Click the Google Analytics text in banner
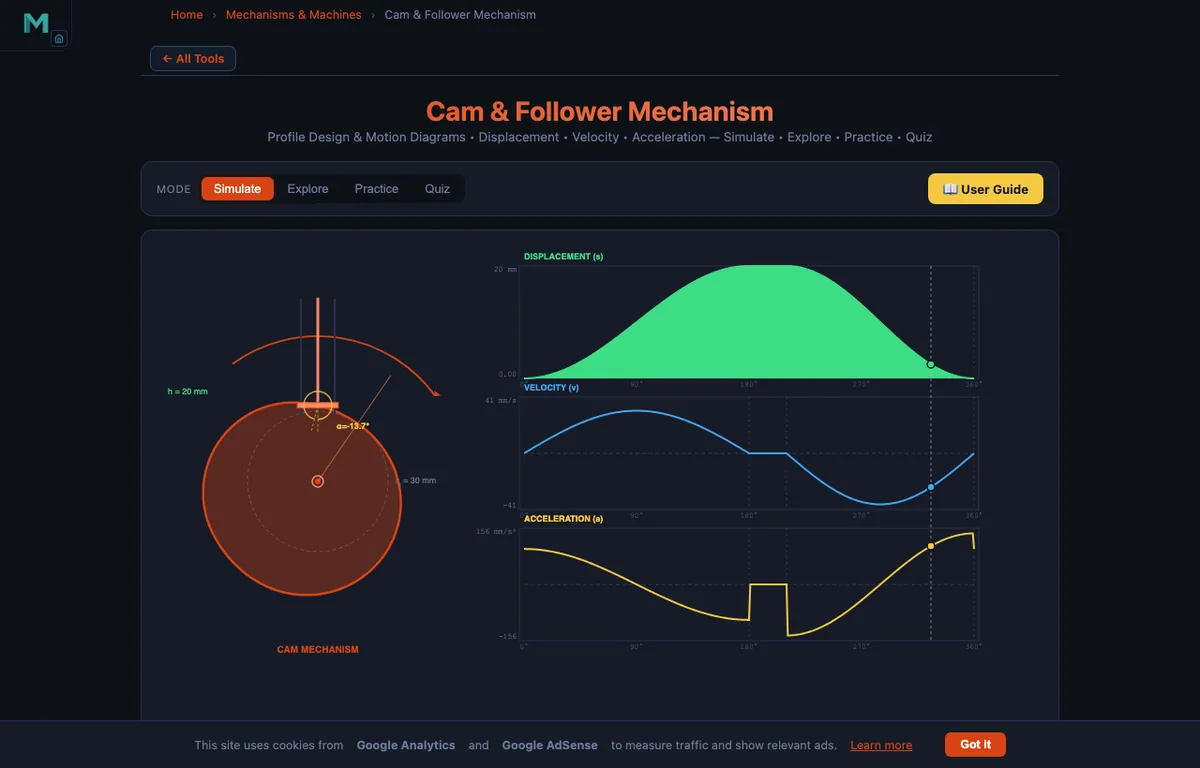 click(x=406, y=746)
